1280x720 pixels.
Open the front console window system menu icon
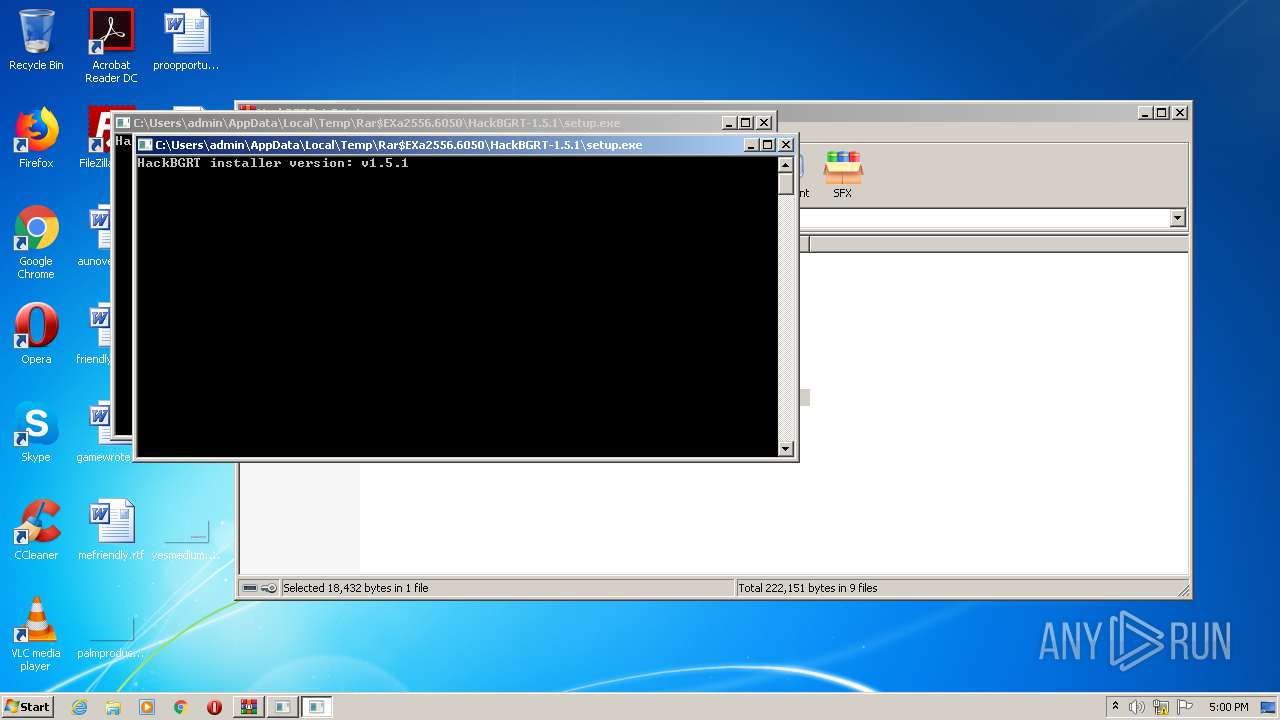pos(146,145)
